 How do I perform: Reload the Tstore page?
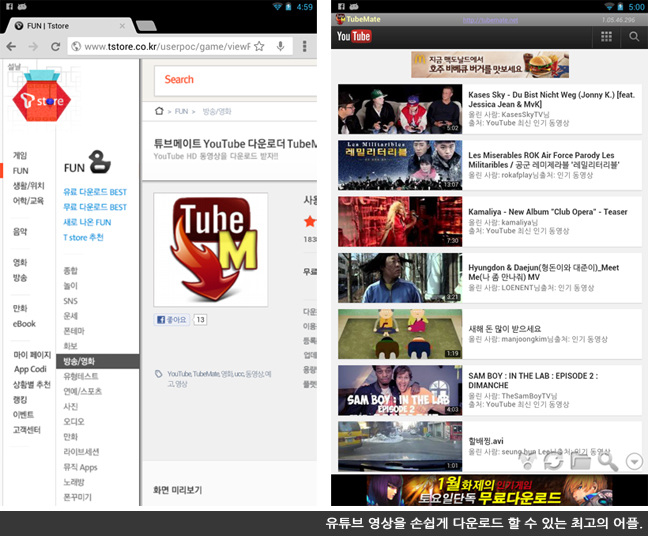[55, 46]
